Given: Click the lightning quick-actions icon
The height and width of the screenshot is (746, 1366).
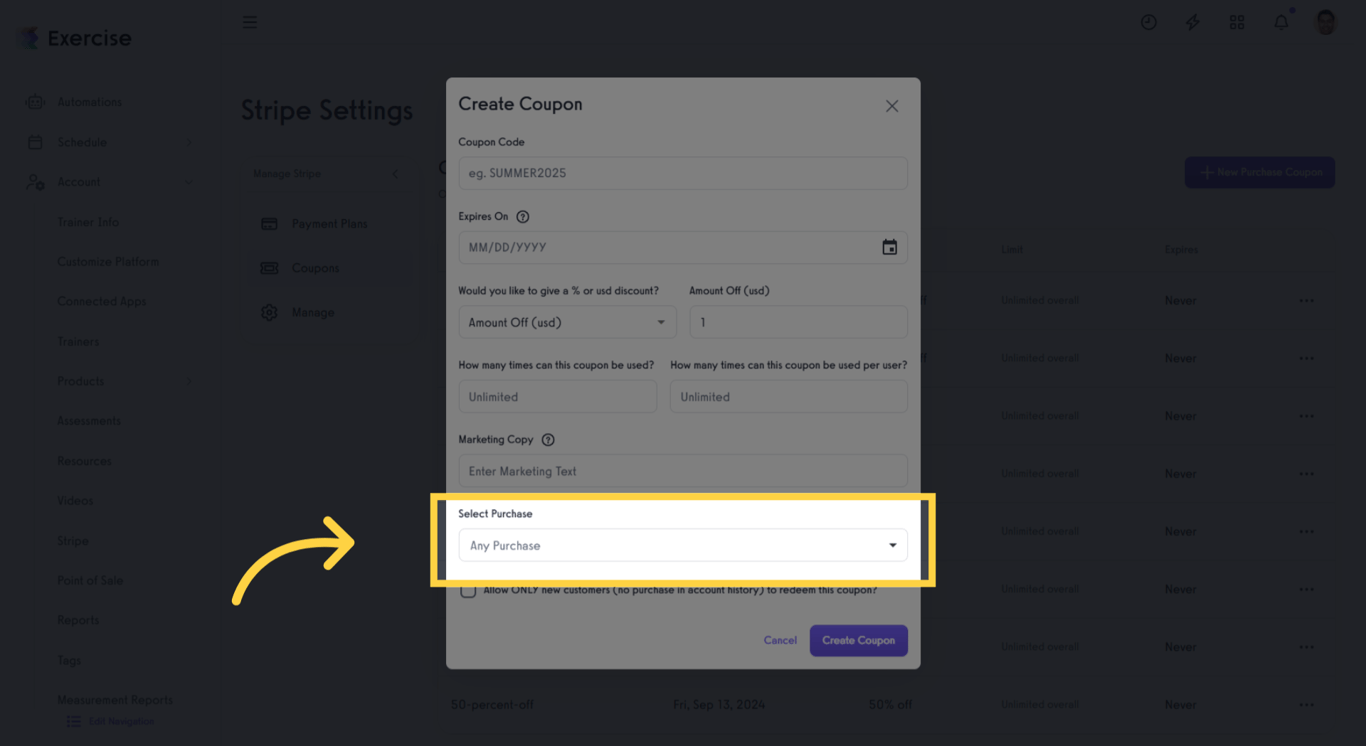Looking at the screenshot, I should 1192,21.
